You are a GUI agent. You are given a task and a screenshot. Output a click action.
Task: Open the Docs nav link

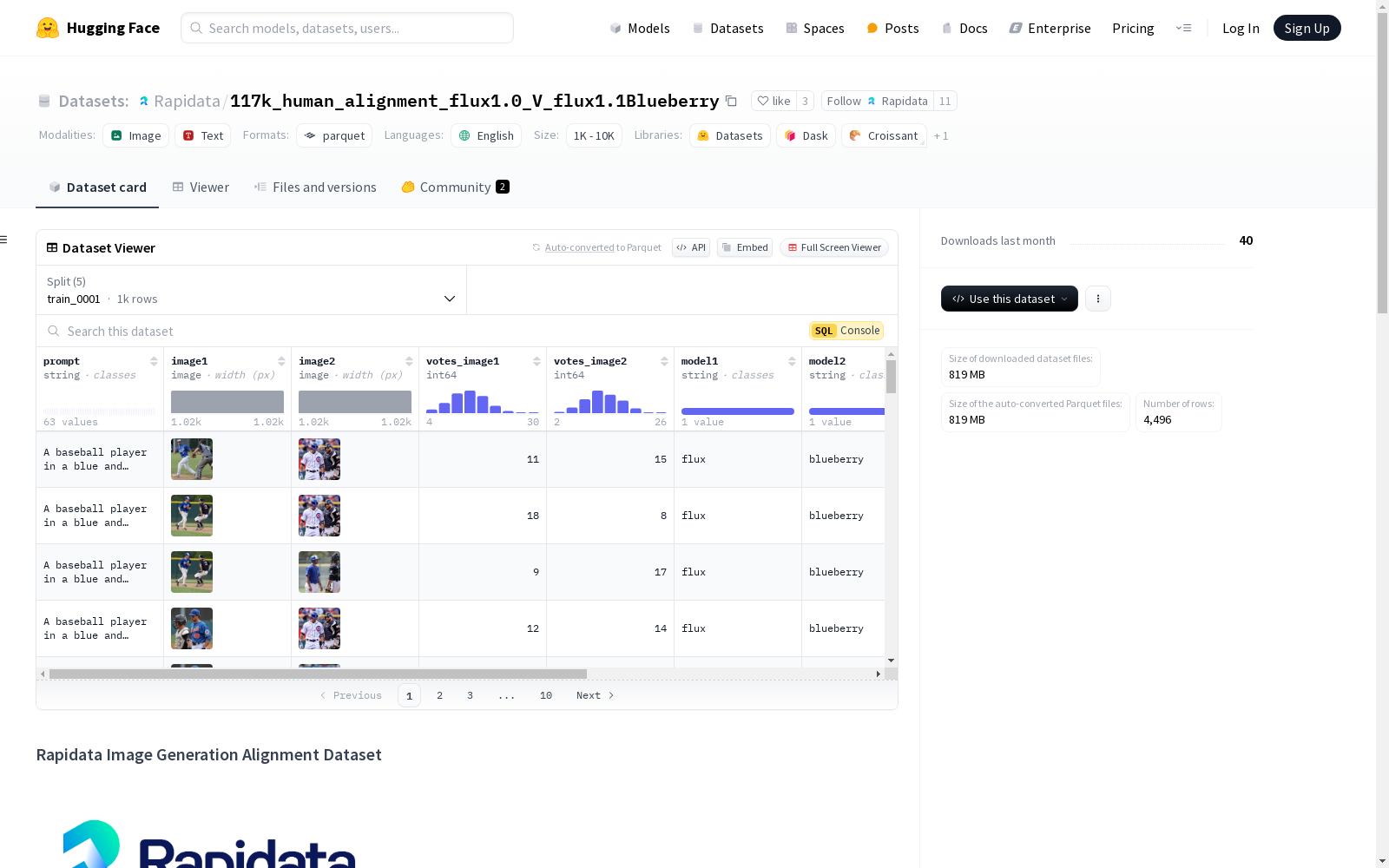pyautogui.click(x=964, y=28)
